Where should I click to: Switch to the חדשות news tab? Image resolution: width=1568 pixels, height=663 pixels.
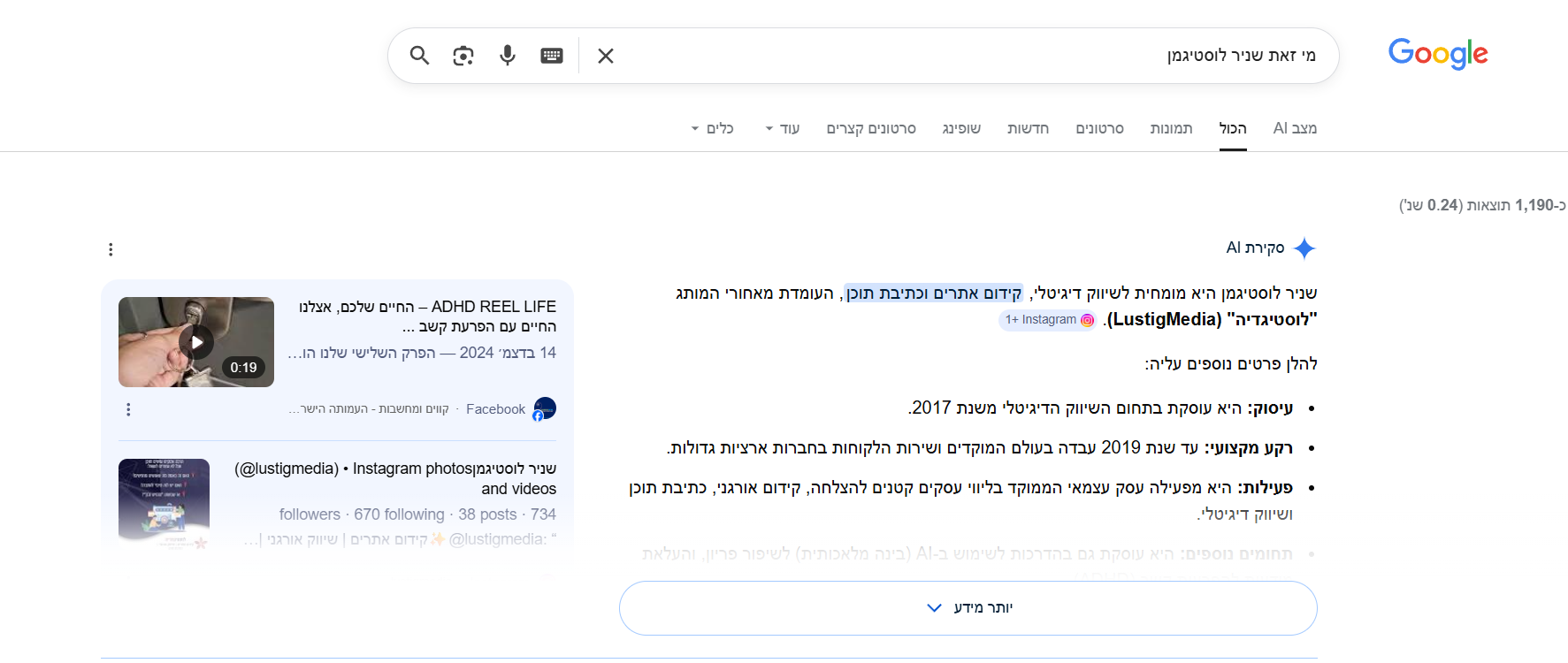coord(1028,128)
